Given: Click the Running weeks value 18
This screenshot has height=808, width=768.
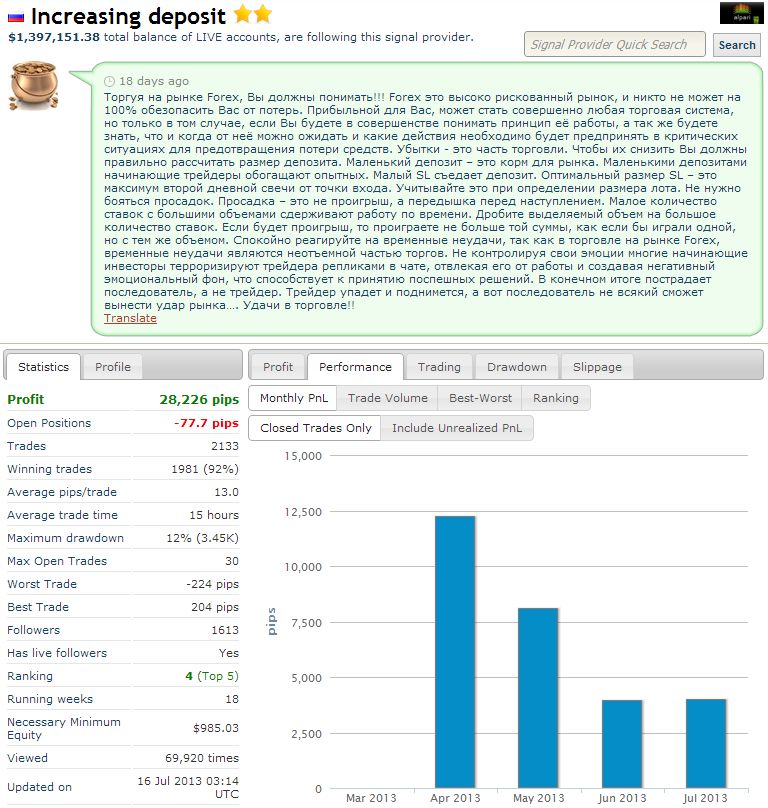Looking at the screenshot, I should pos(232,699).
